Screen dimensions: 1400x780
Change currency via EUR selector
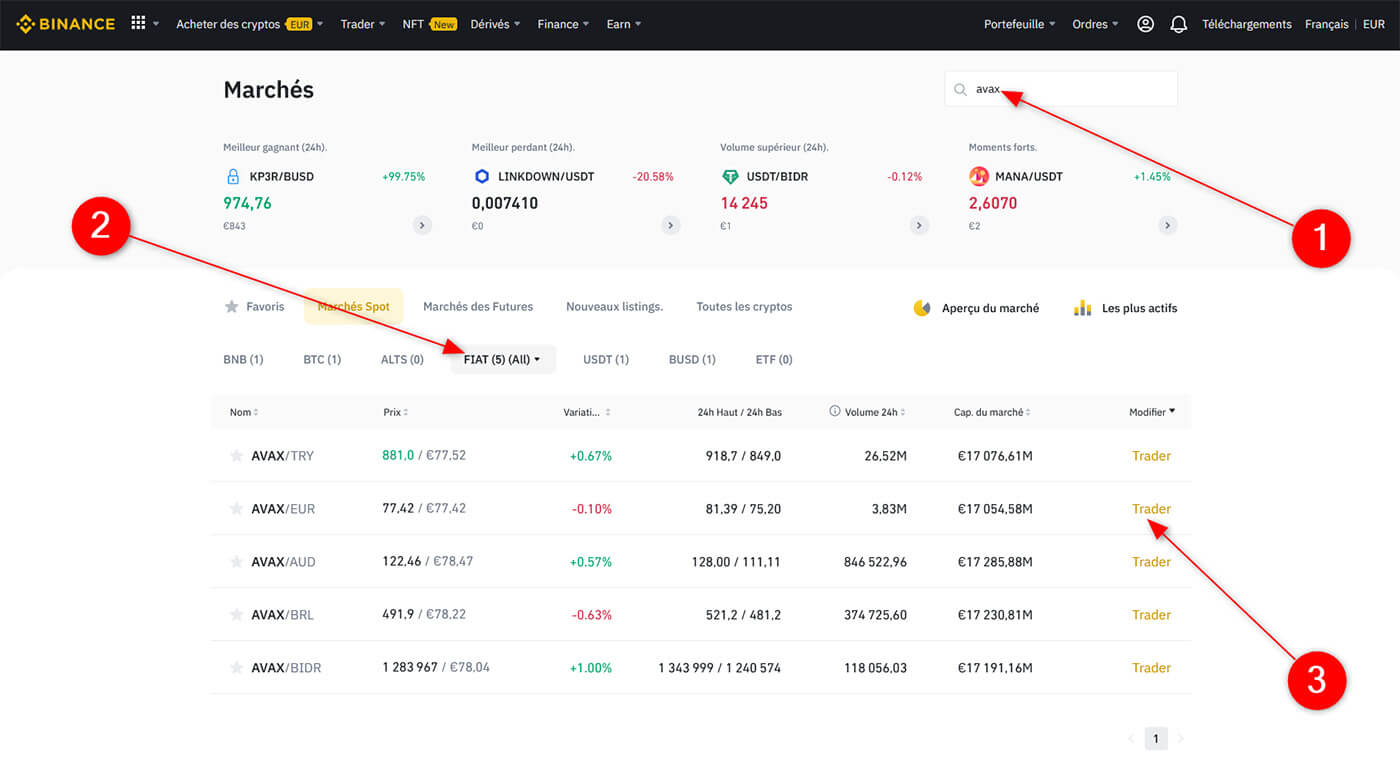(x=1373, y=24)
